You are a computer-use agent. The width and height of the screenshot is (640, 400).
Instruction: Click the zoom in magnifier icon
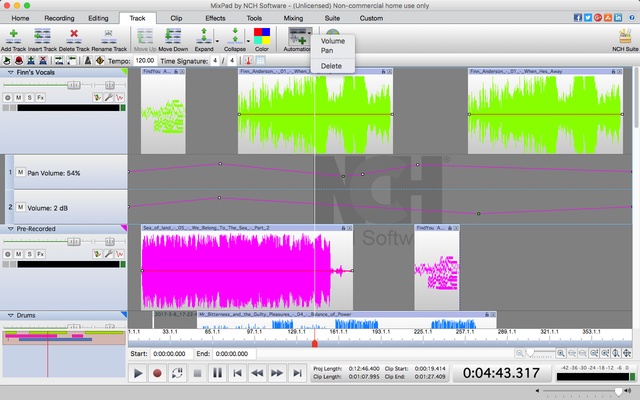(561, 353)
